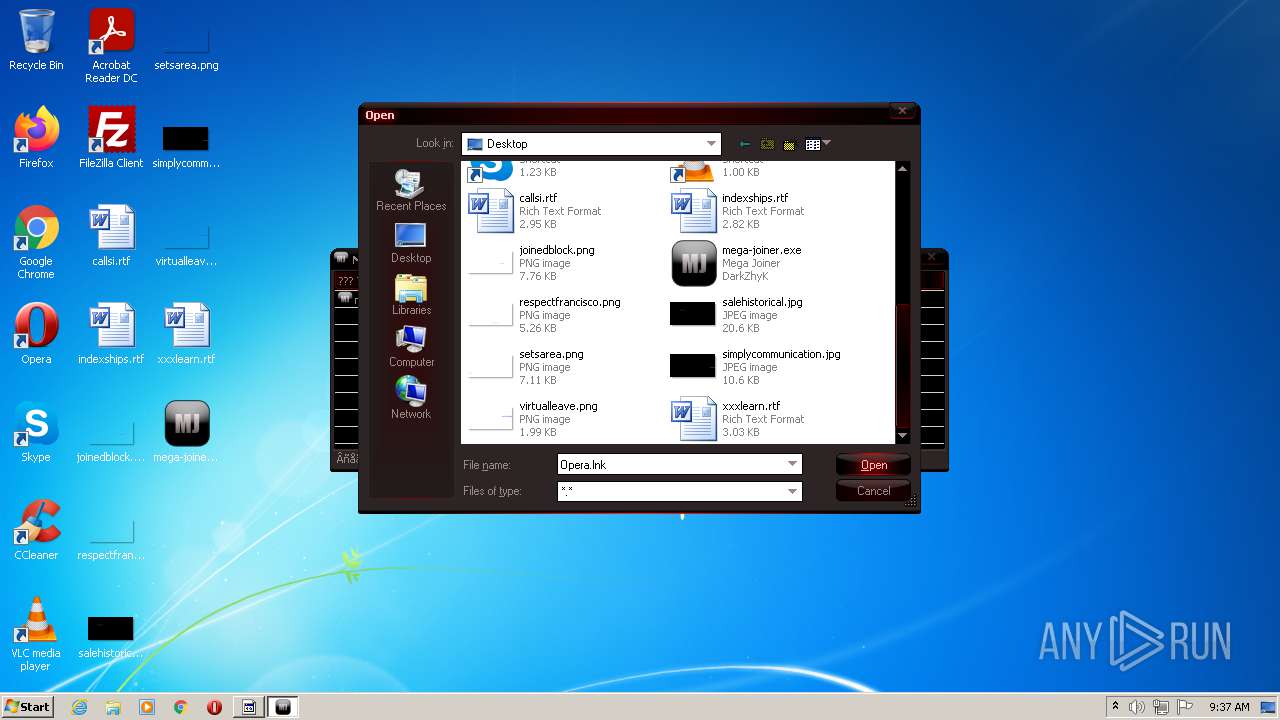The width and height of the screenshot is (1280, 720).
Task: Open Opera from the taskbar
Action: 214,707
